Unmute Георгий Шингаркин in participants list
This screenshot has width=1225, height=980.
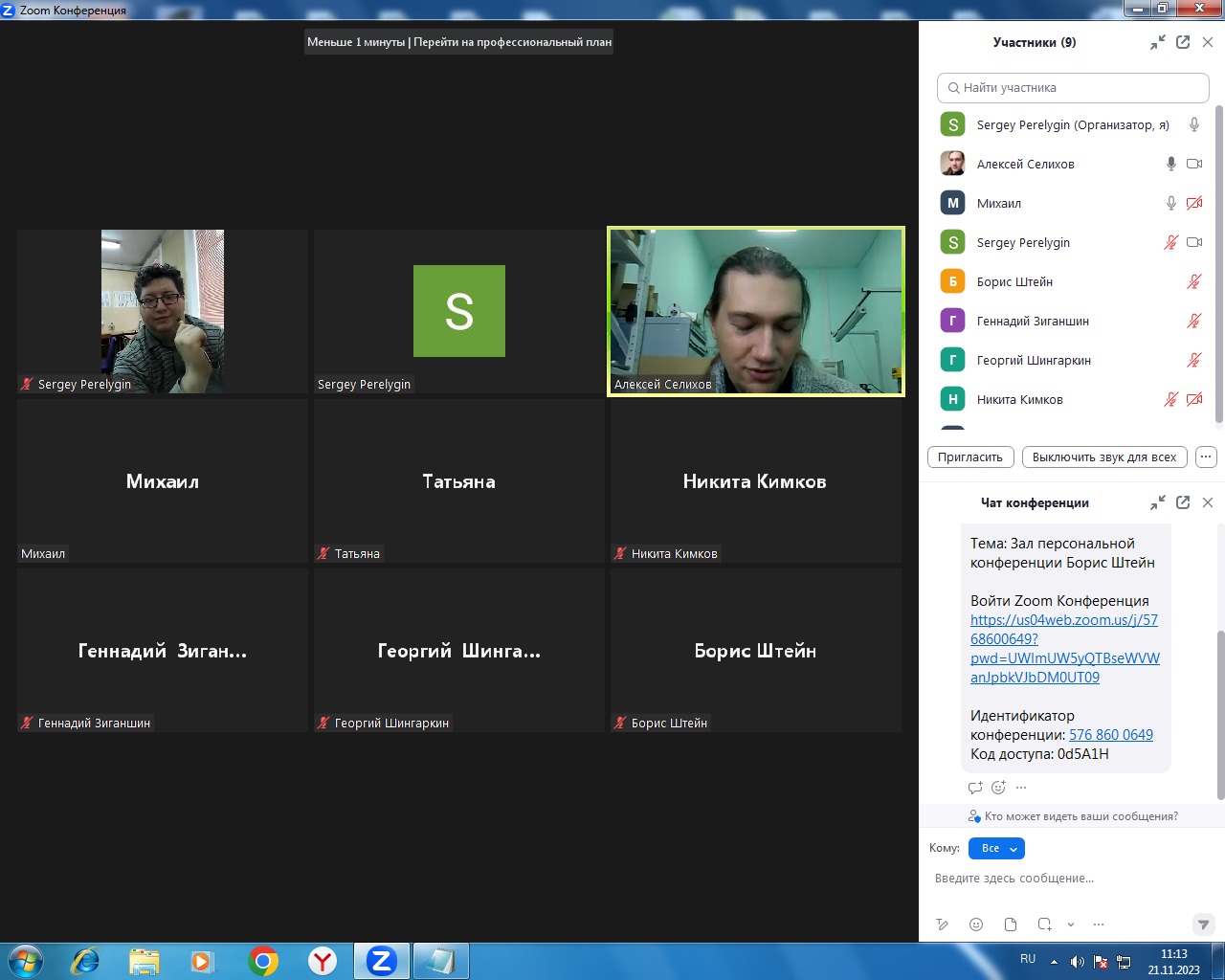1194,360
